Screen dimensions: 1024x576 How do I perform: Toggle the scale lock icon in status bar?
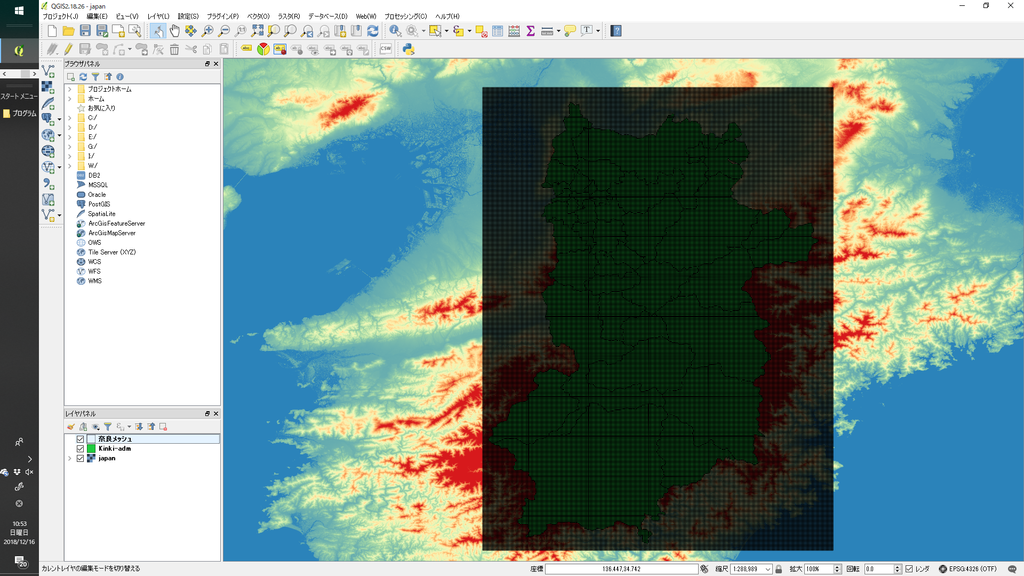(x=778, y=569)
